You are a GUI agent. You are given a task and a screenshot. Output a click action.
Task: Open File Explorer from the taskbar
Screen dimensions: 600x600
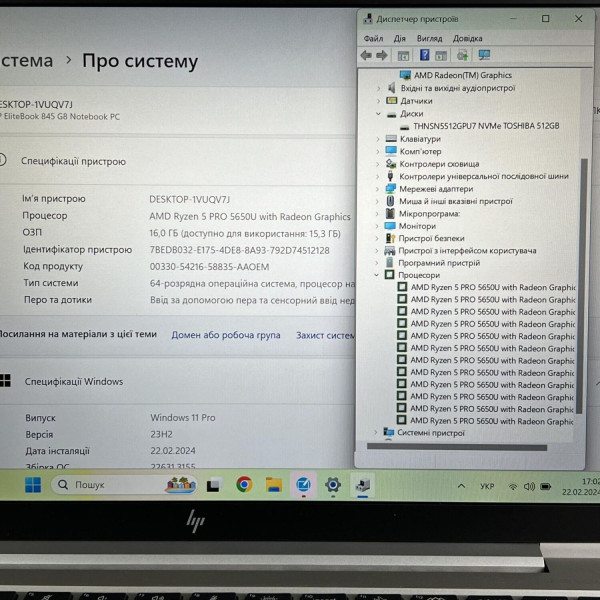[x=274, y=485]
